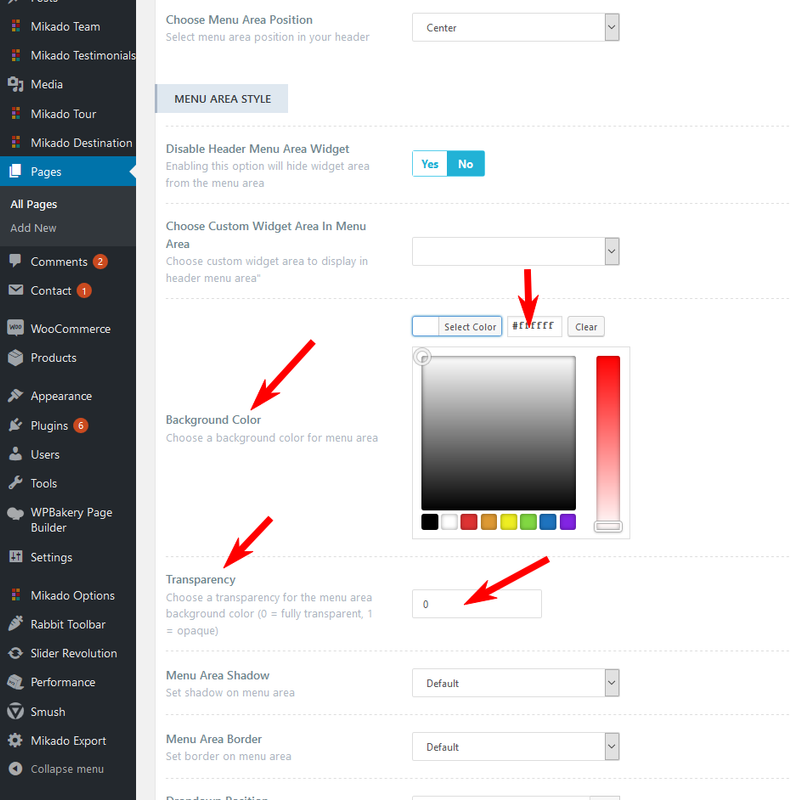Click the Mikado Team sidebar icon
This screenshot has height=800, width=791.
pos(16,26)
